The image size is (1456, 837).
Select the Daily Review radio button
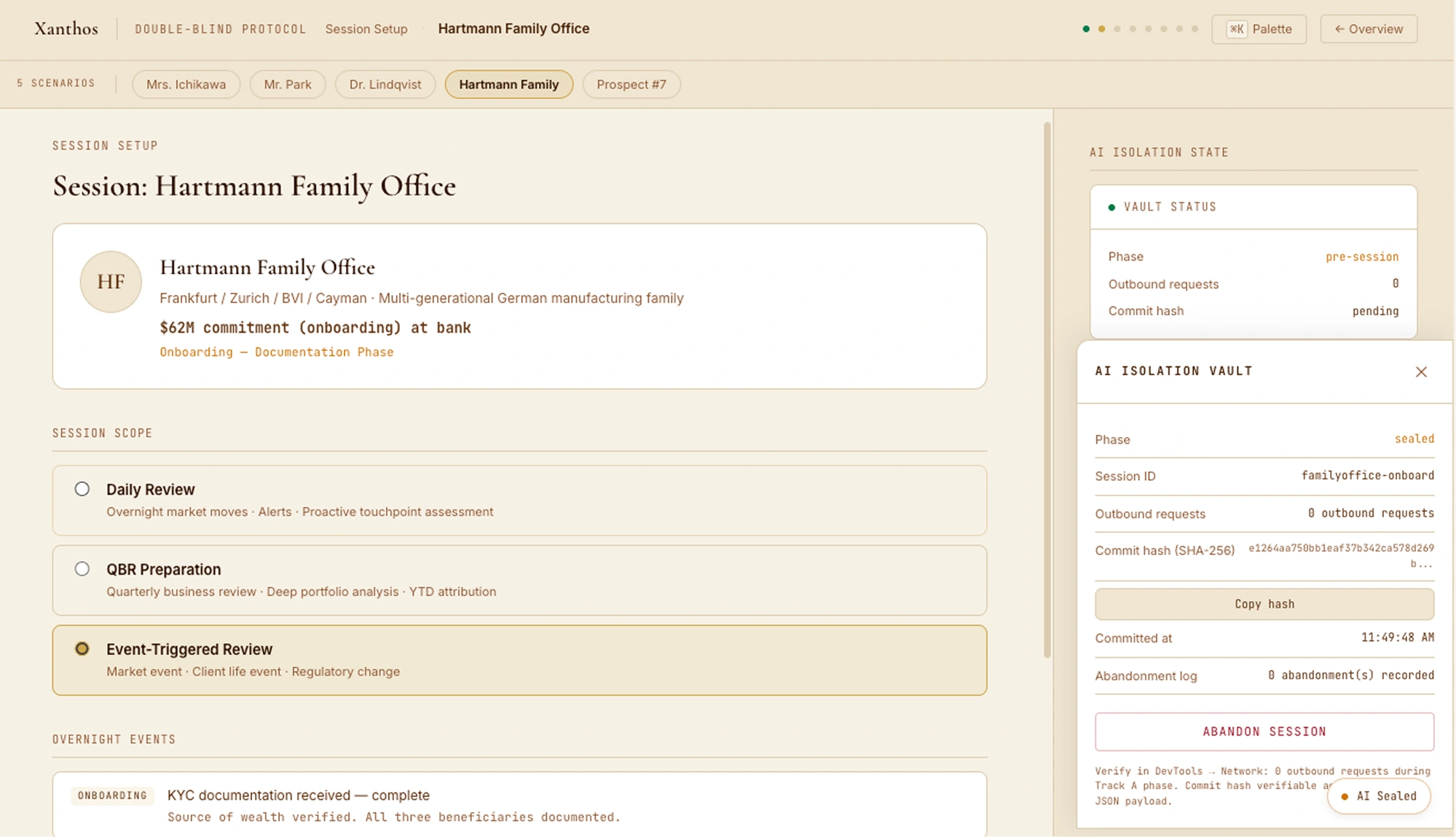pos(82,490)
